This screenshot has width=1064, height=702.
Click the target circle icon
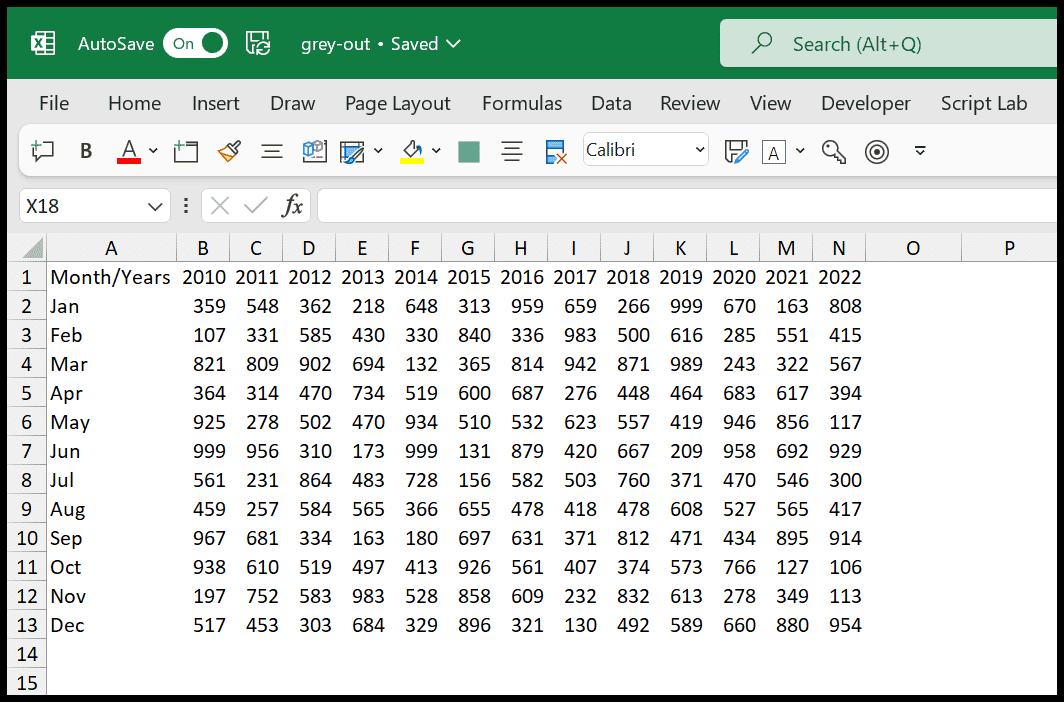(x=877, y=151)
